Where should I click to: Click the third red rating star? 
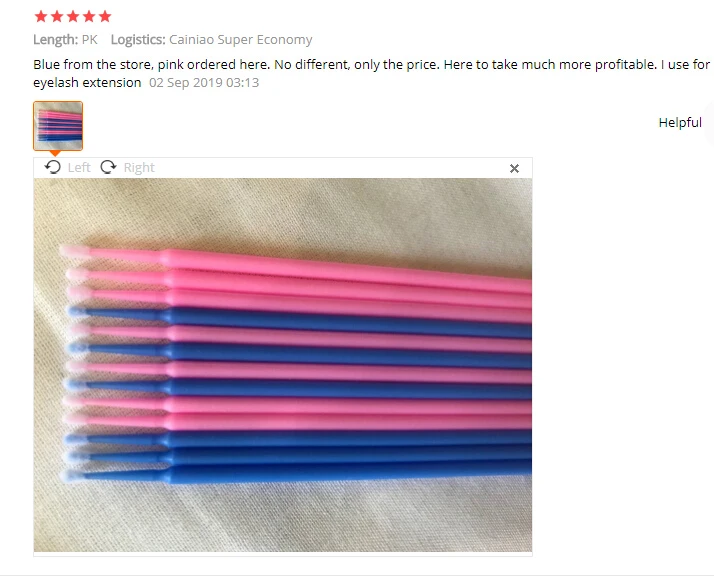click(73, 17)
